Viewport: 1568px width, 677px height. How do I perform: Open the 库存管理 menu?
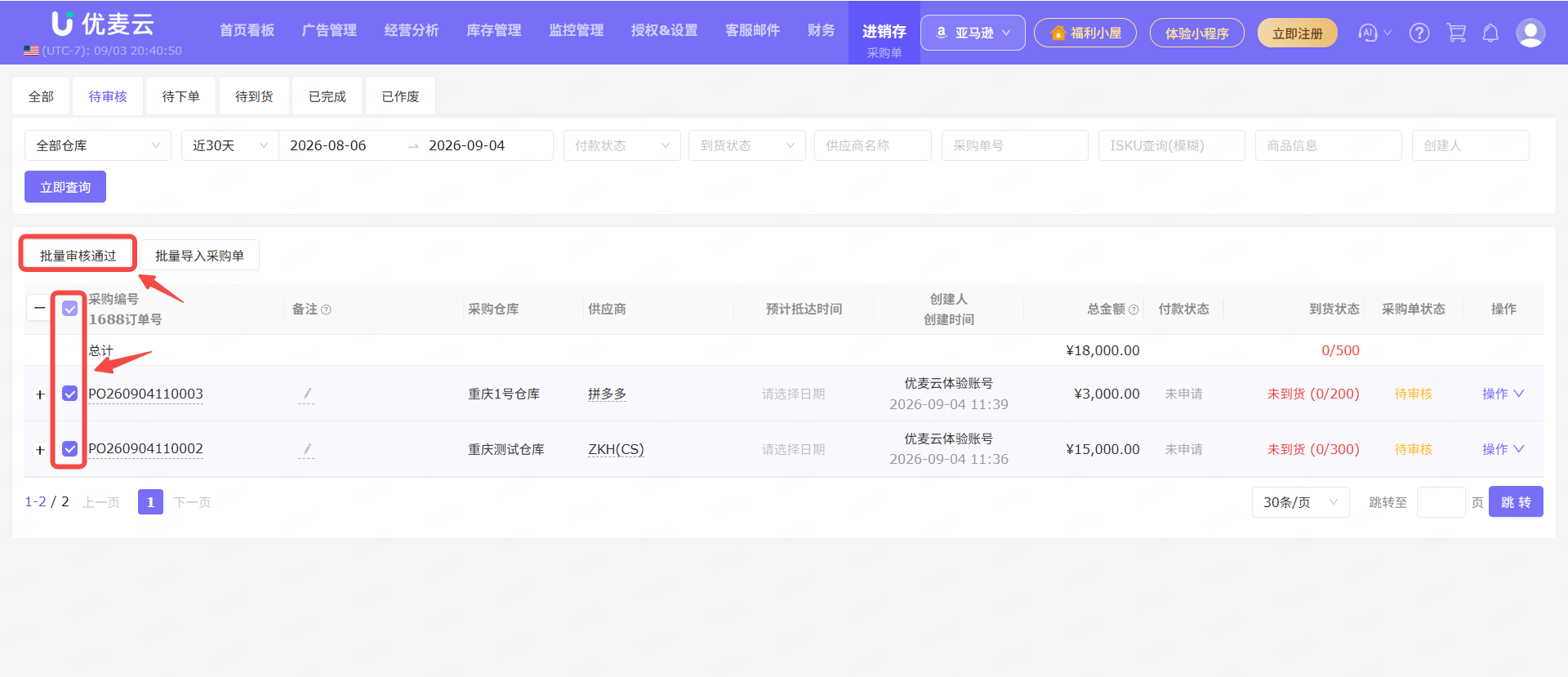pyautogui.click(x=494, y=30)
